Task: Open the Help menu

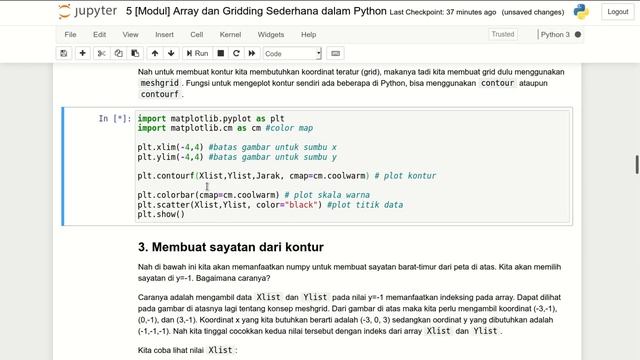Action: pyautogui.click(x=309, y=35)
